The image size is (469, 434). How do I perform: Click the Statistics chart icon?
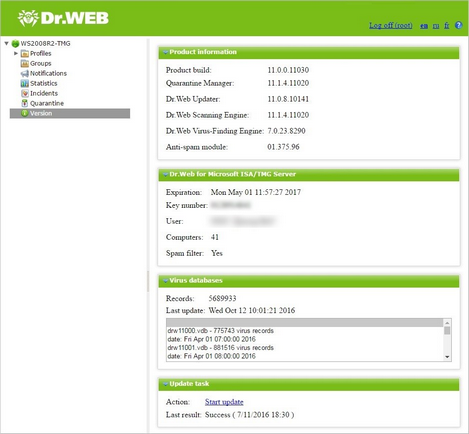pyautogui.click(x=25, y=83)
